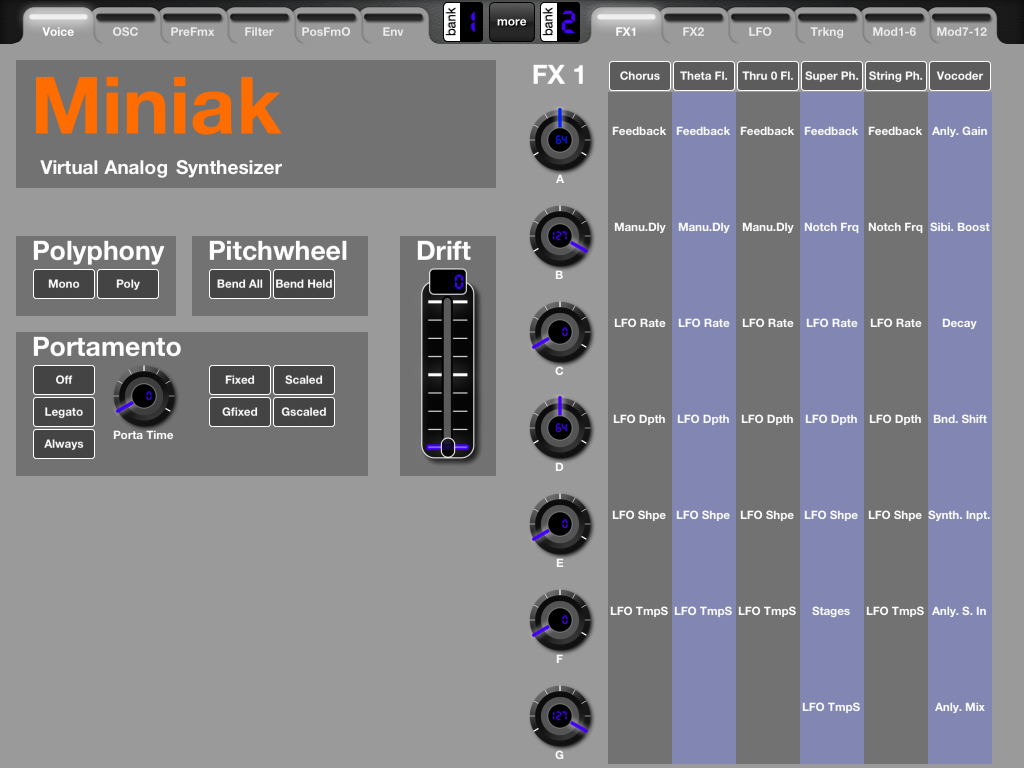The image size is (1024, 768).
Task: Choose the Thru 0 Fl. effect
Action: pyautogui.click(x=768, y=76)
